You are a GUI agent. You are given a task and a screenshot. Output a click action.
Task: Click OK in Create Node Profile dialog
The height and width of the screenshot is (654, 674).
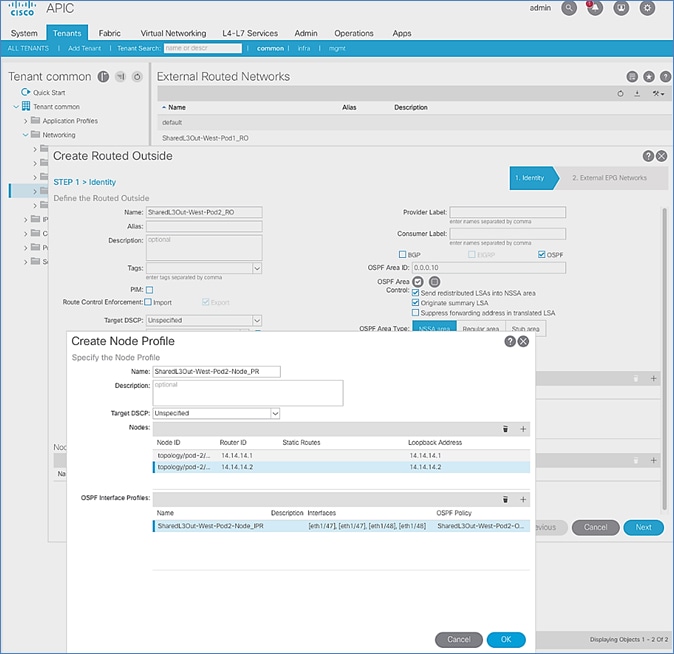506,639
